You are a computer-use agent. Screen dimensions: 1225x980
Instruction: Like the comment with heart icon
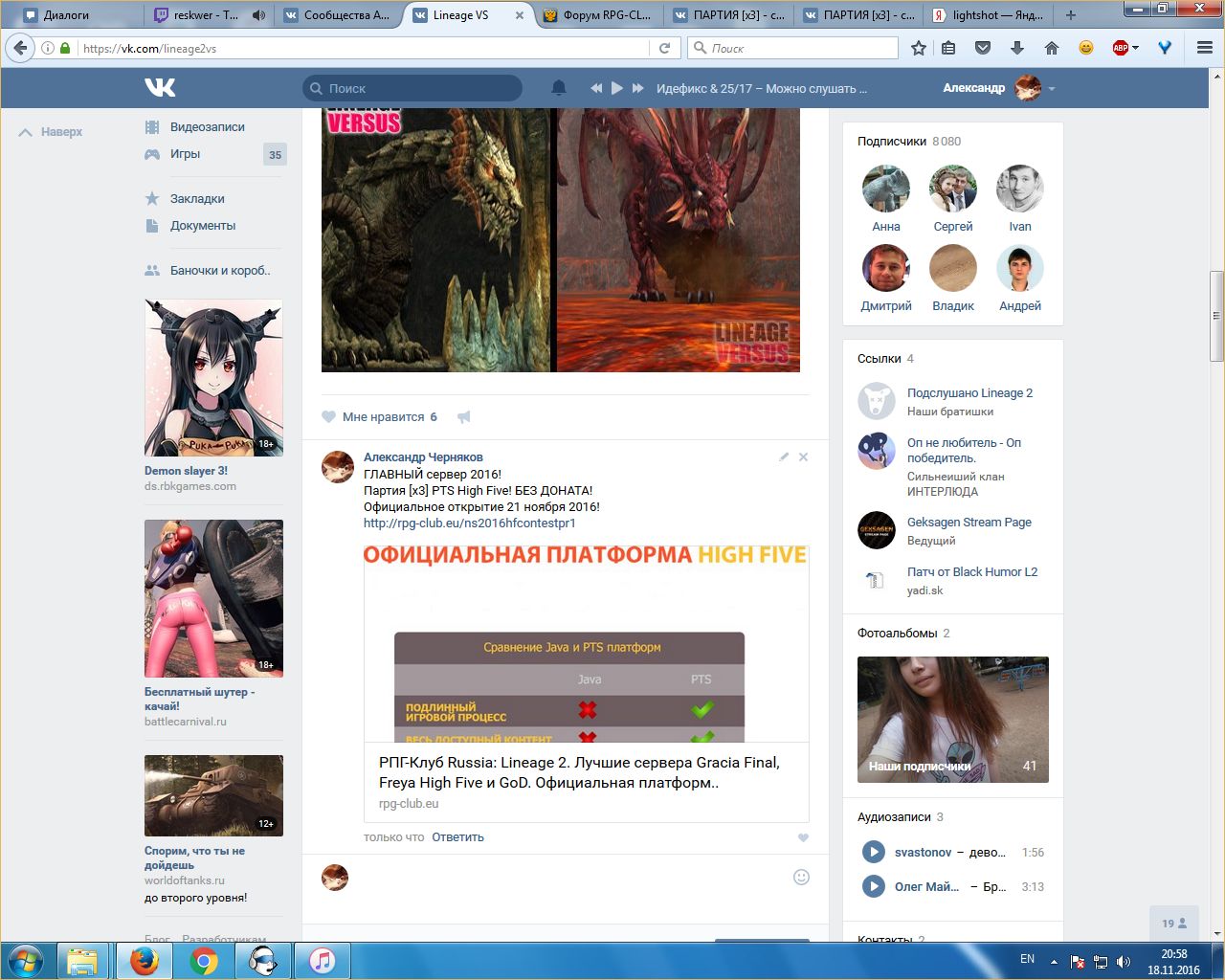(803, 838)
